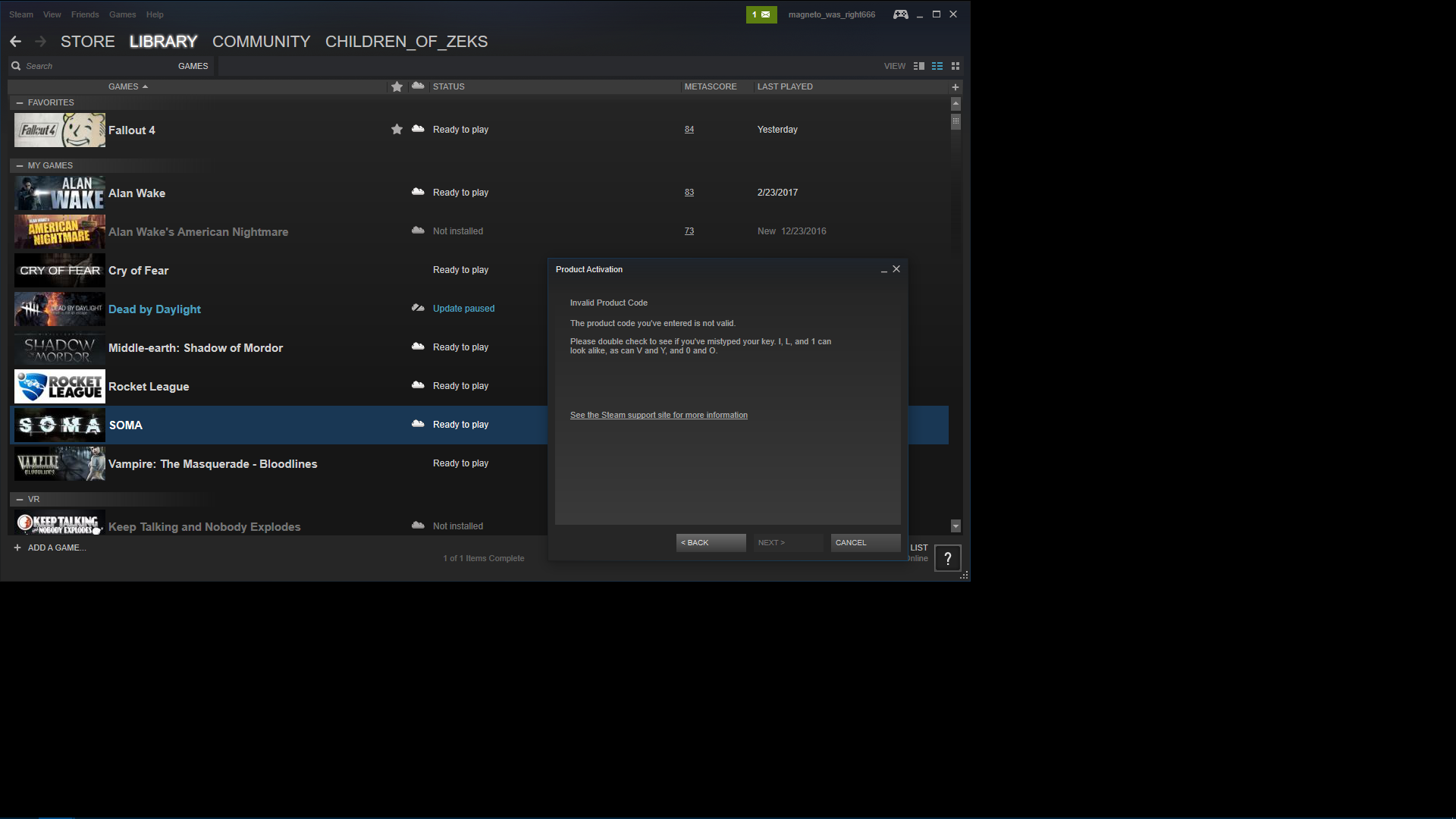Image resolution: width=1456 pixels, height=819 pixels.
Task: Switch to list view layout icon
Action: 937,66
